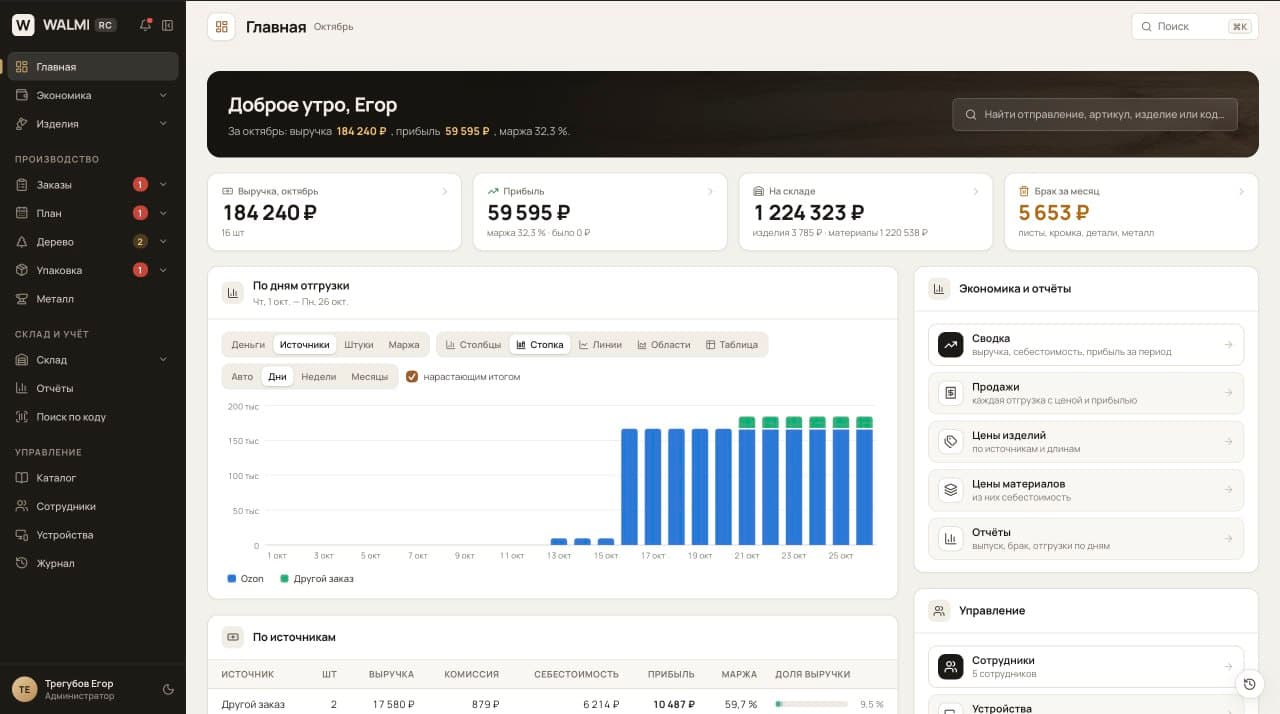Image resolution: width=1280 pixels, height=714 pixels.
Task: Expand Склад sidebar chevron
Action: click(x=163, y=360)
